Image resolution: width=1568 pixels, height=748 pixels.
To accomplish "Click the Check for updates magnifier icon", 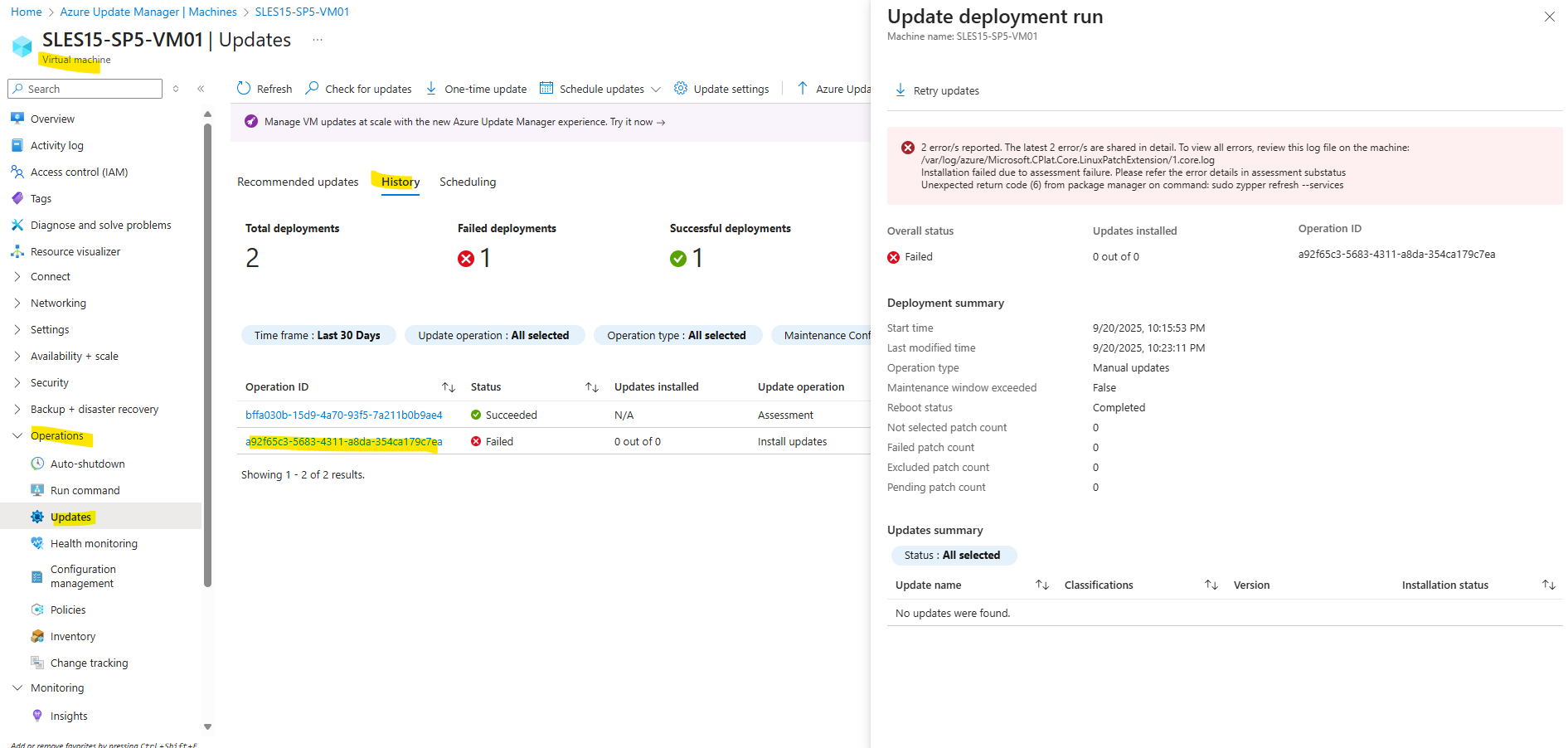I will pos(312,88).
